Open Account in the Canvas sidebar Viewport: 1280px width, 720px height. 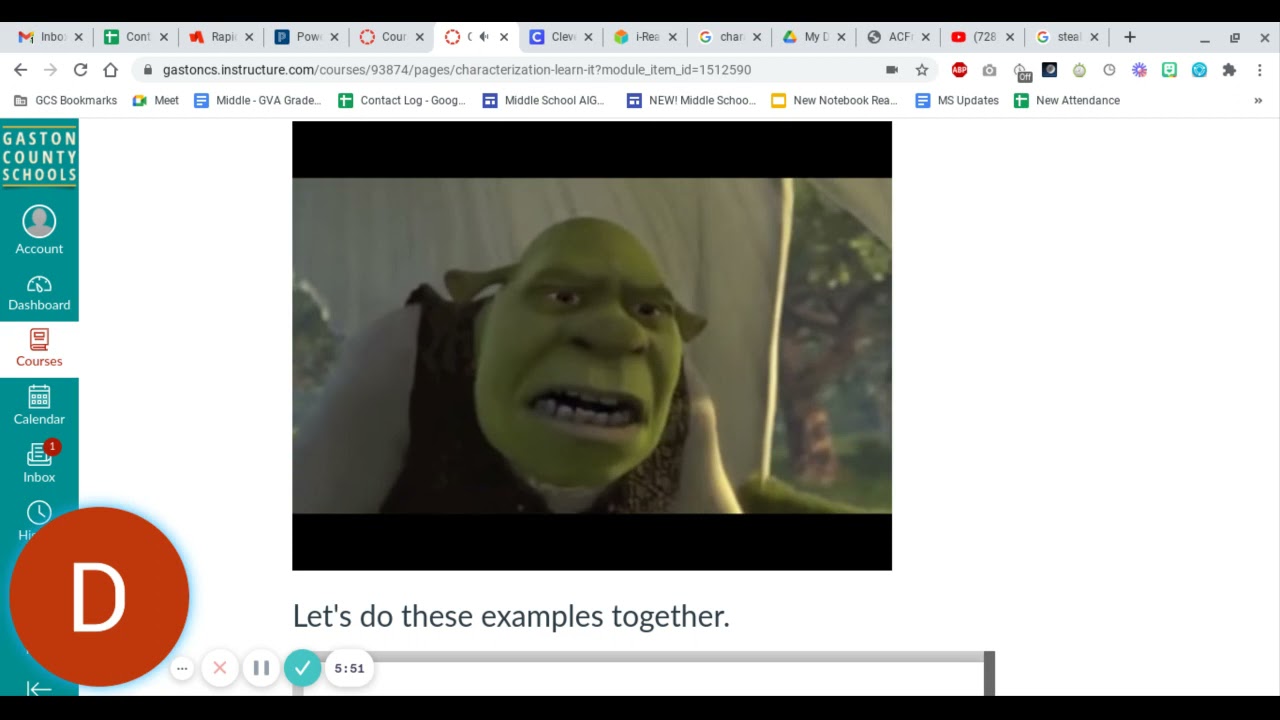(39, 231)
